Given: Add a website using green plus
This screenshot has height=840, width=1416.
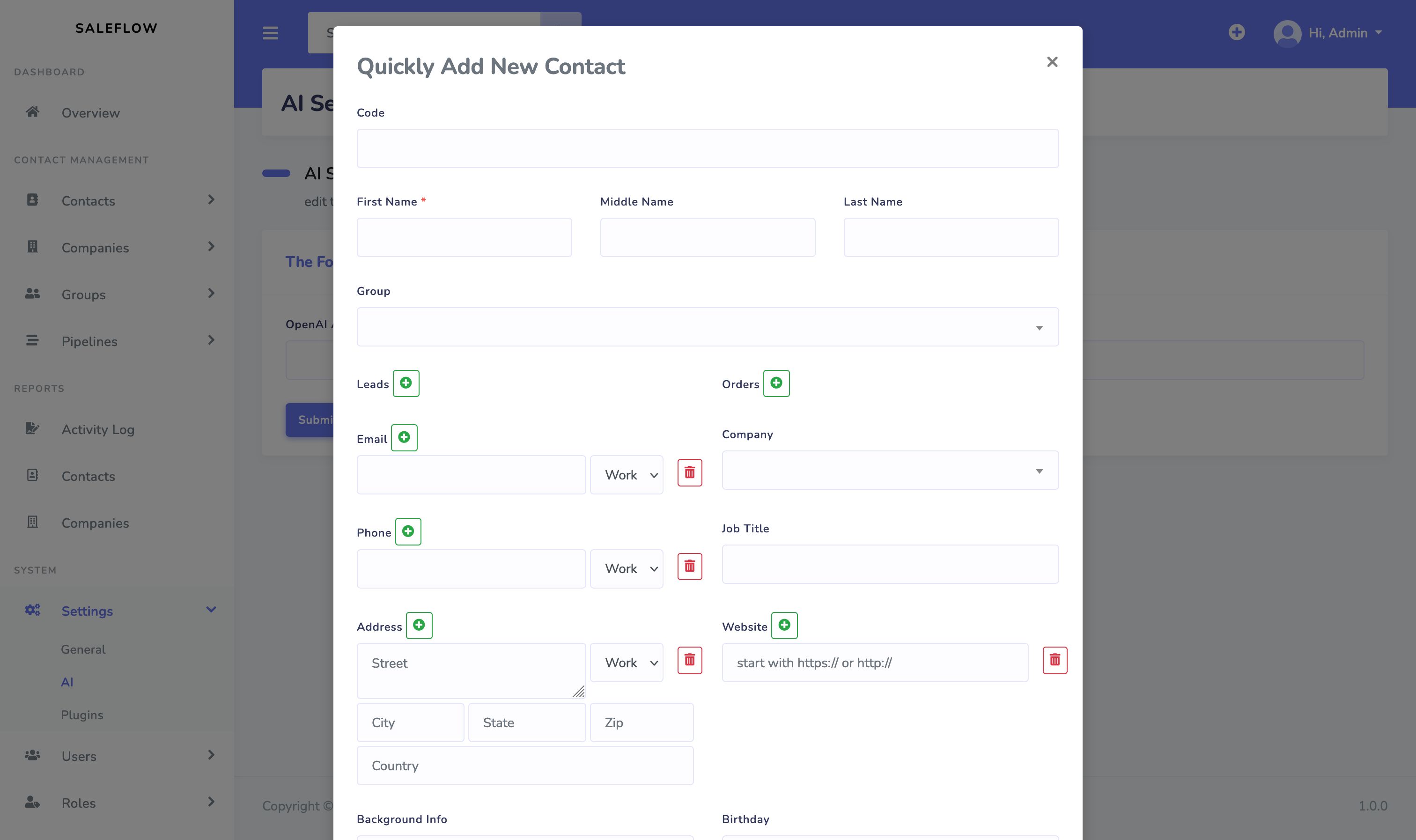Looking at the screenshot, I should click(784, 626).
